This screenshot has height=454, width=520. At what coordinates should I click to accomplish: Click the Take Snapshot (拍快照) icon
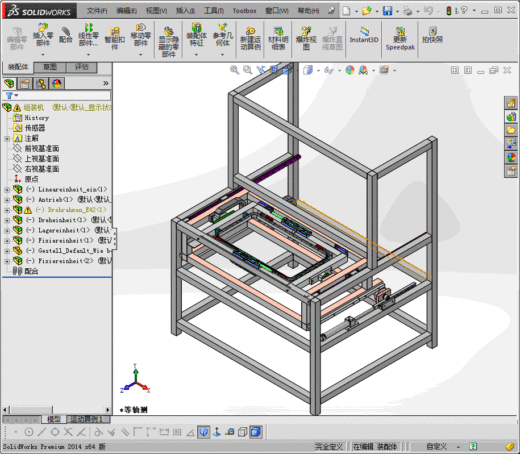click(x=432, y=35)
